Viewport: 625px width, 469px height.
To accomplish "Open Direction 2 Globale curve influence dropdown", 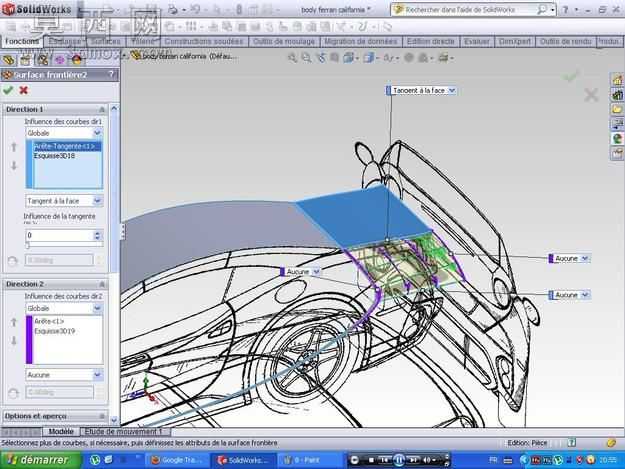I will [97, 308].
